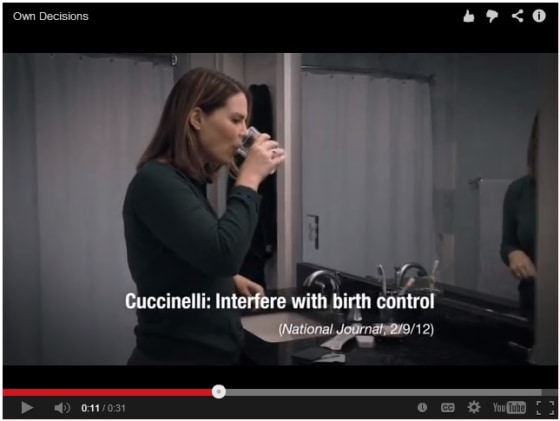Viewport: 560px width, 421px height.
Task: Show video info via the i icon
Action: (539, 16)
